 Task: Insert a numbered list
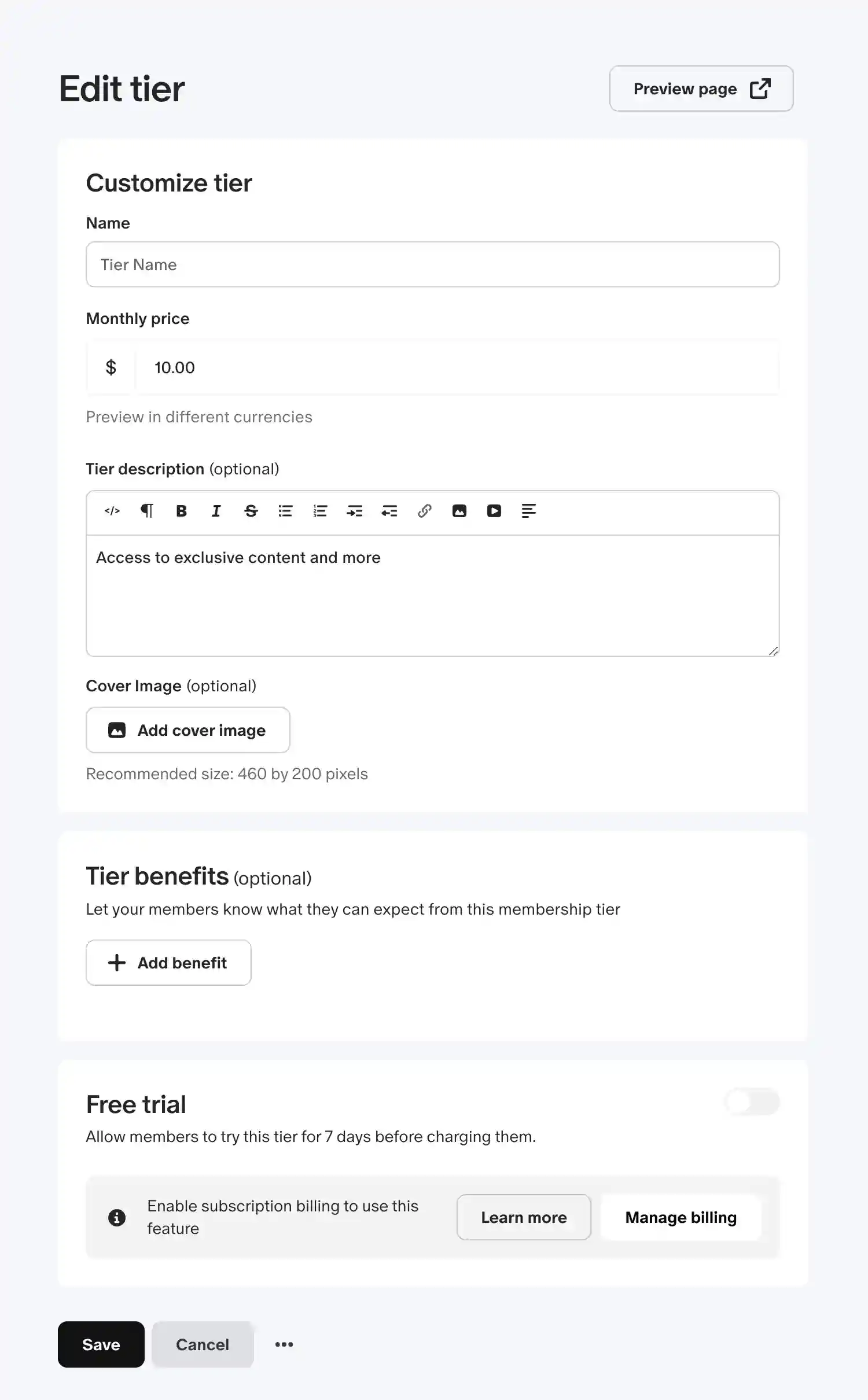point(320,511)
